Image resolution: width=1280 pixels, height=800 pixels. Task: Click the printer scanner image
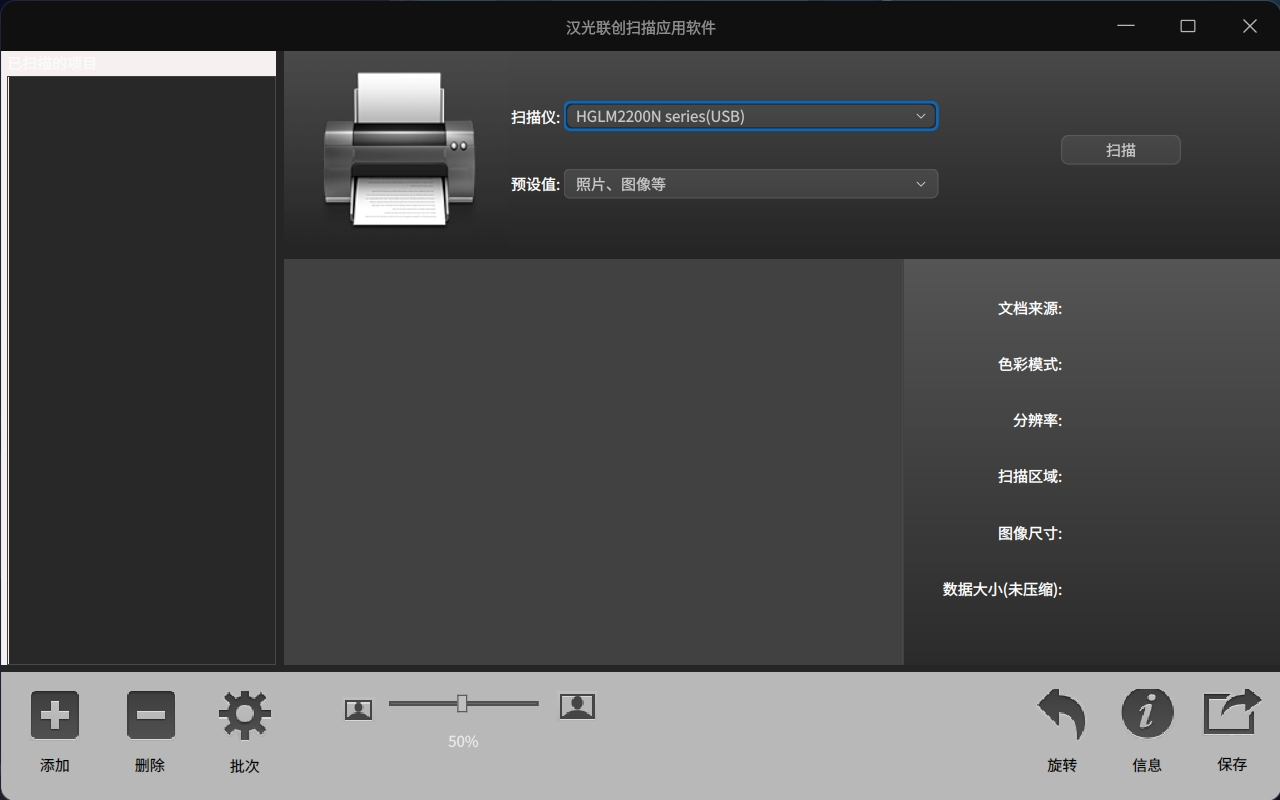point(399,151)
